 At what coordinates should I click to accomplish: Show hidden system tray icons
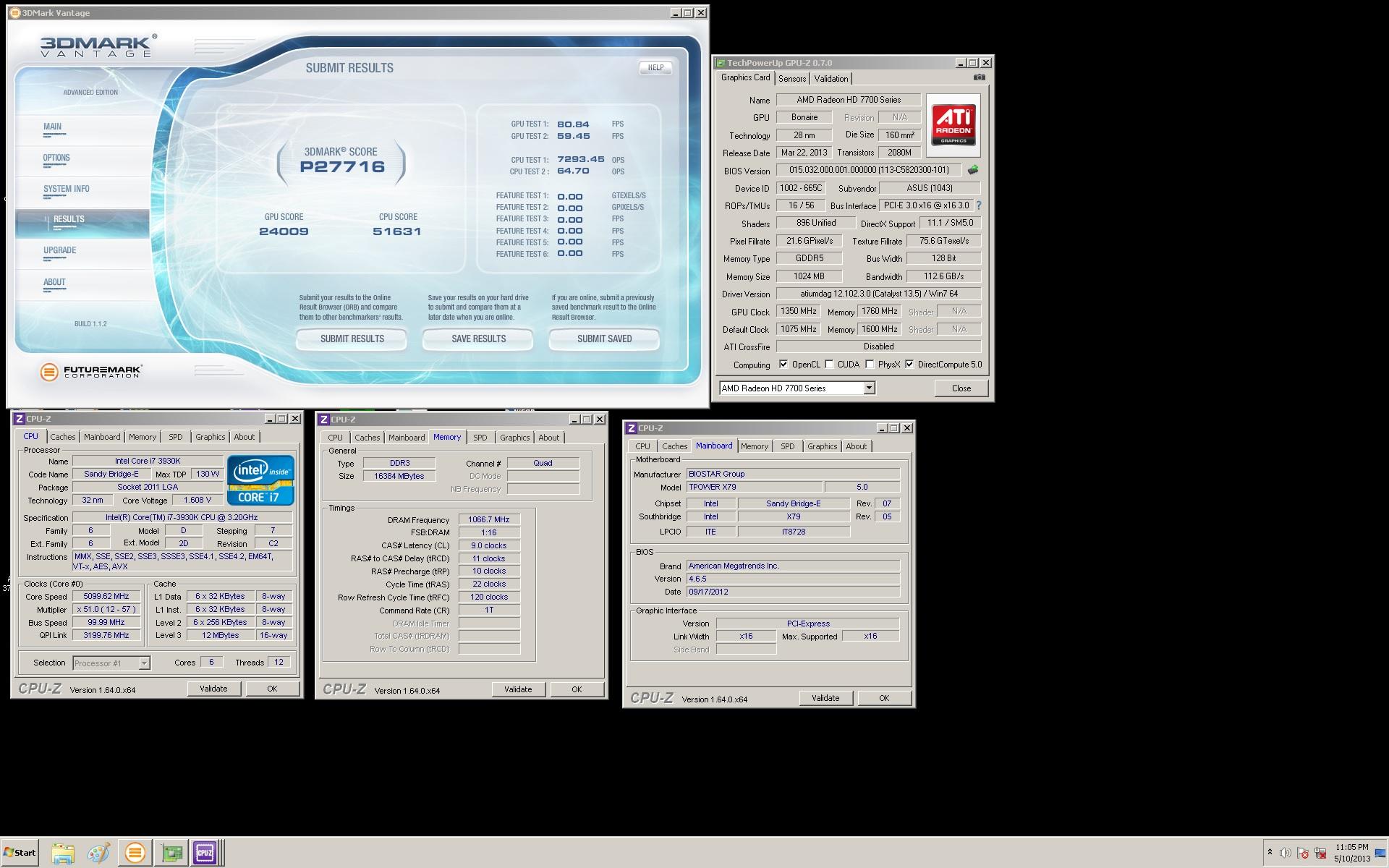coord(1270,853)
